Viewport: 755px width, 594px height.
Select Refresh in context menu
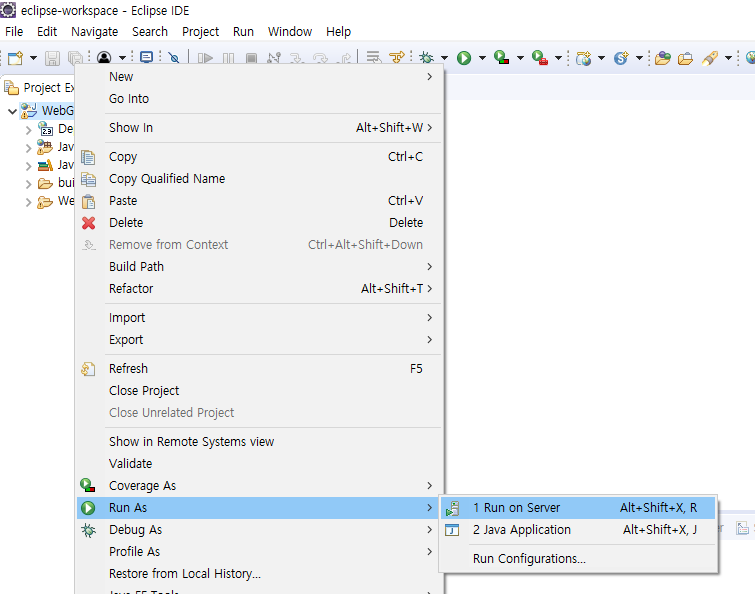pyautogui.click(x=260, y=369)
